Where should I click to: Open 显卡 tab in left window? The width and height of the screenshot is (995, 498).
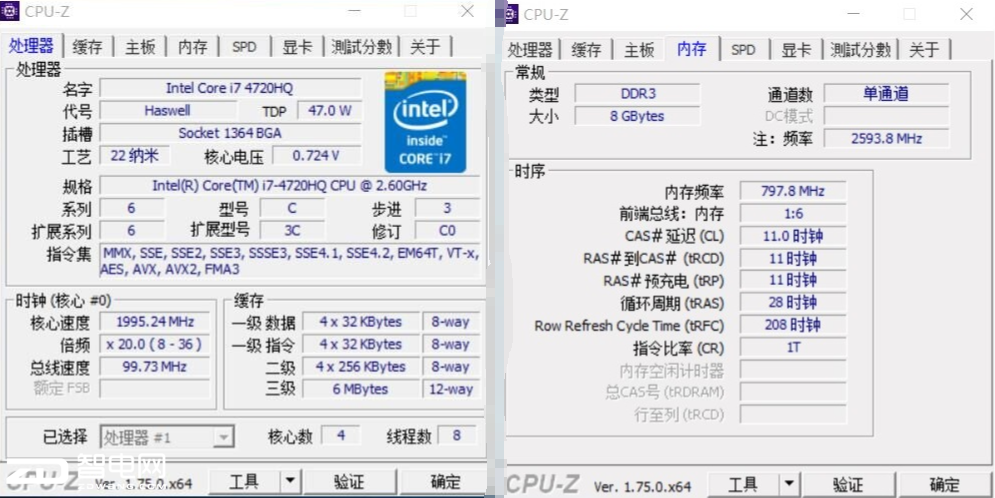[298, 47]
